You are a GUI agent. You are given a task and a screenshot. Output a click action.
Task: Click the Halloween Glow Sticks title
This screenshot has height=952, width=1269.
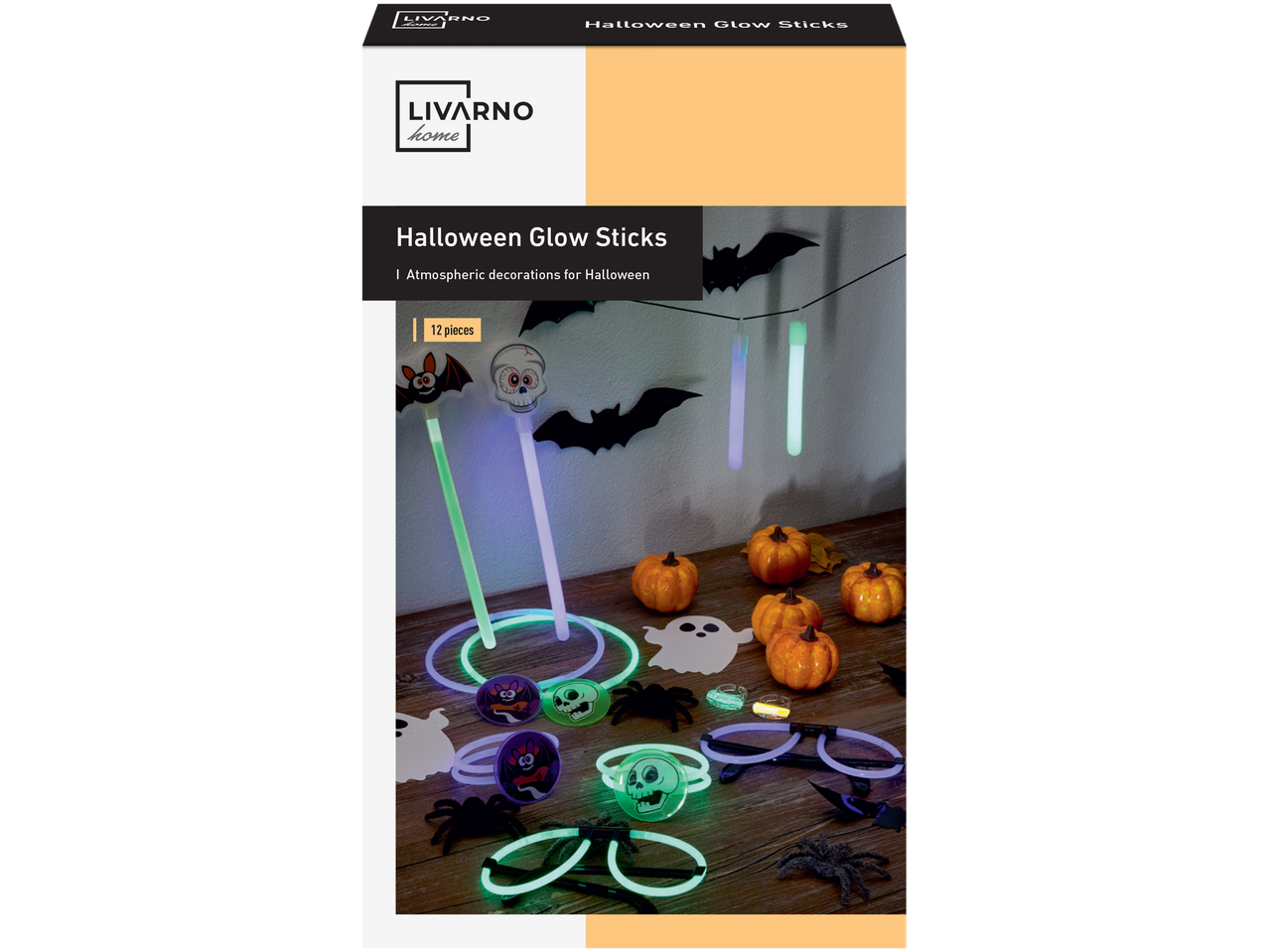coord(531,237)
